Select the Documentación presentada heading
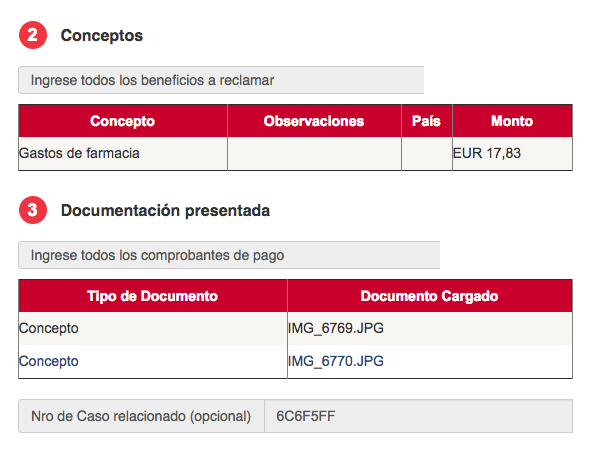This screenshot has width=596, height=459. point(165,211)
